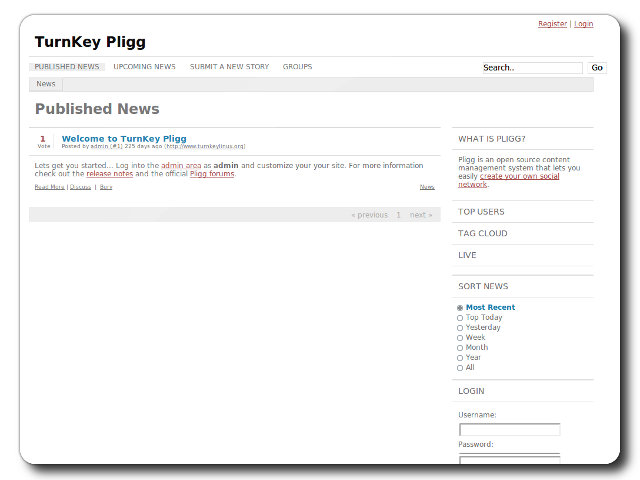640x480 pixels.
Task: Select the Month sort option
Action: [460, 348]
